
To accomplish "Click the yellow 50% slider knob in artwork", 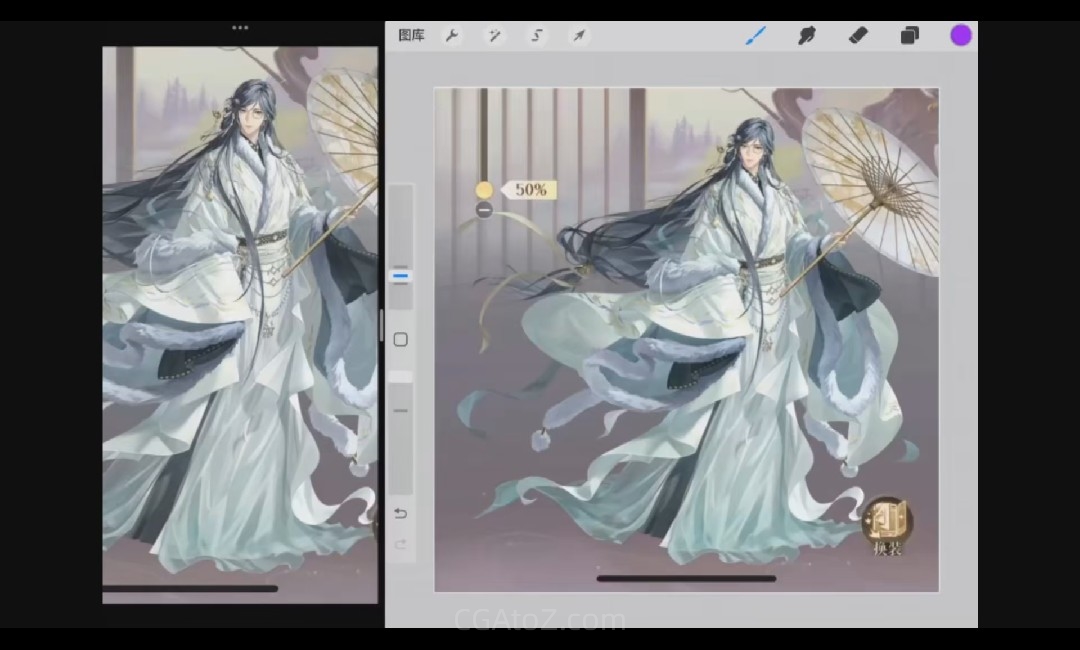I will 484,190.
